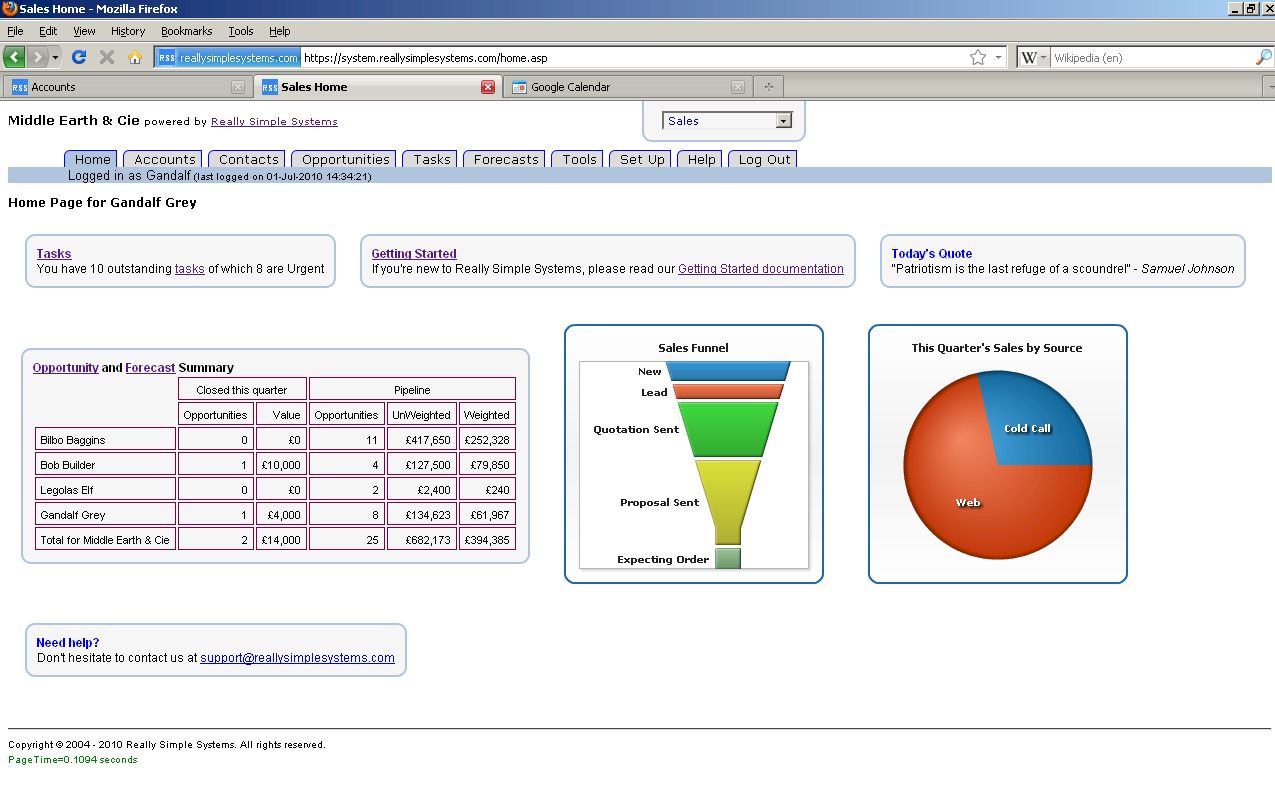Click the Lead funnel segment
The image size is (1275, 807).
(x=728, y=392)
